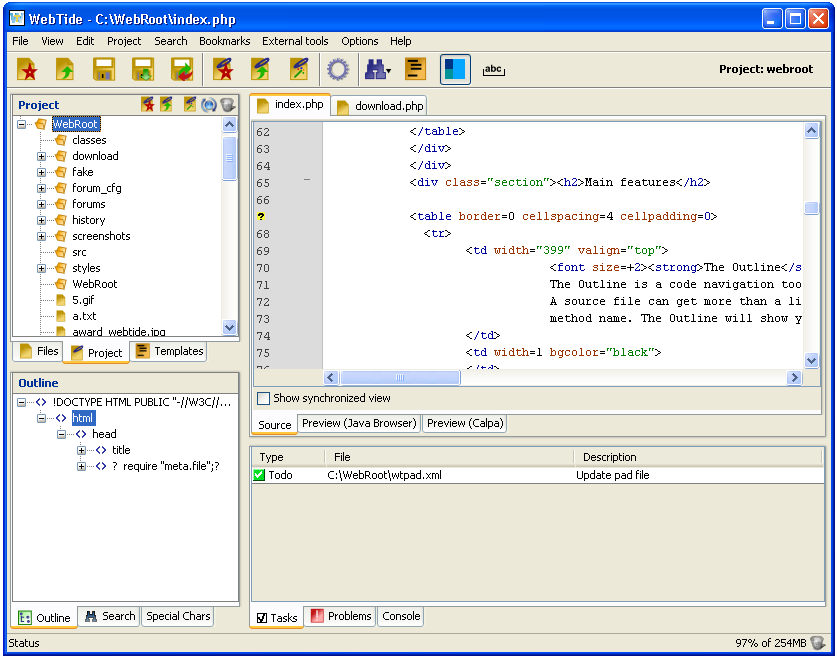
Task: Switch to the Templates tab
Action: point(169,351)
